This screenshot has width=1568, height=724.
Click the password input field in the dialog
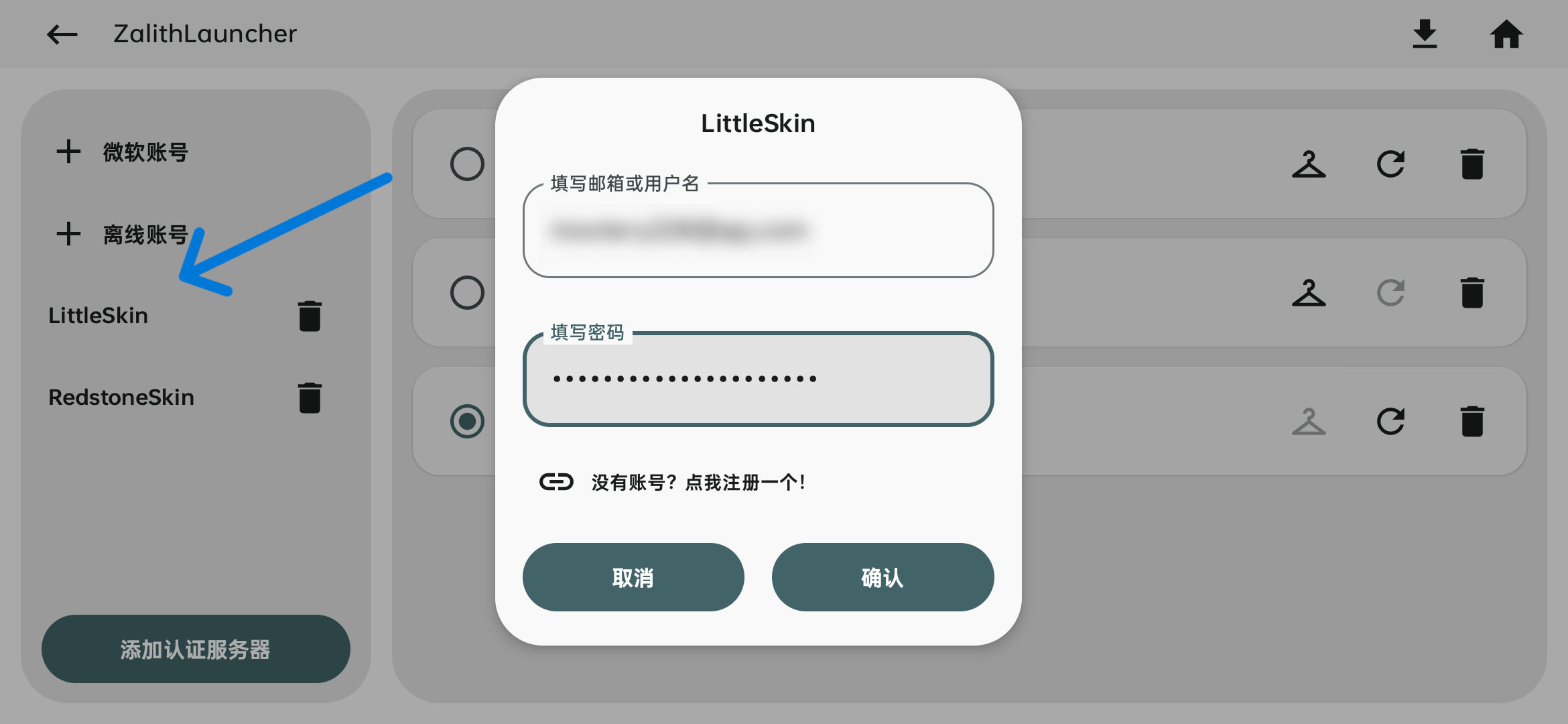pyautogui.click(x=758, y=379)
